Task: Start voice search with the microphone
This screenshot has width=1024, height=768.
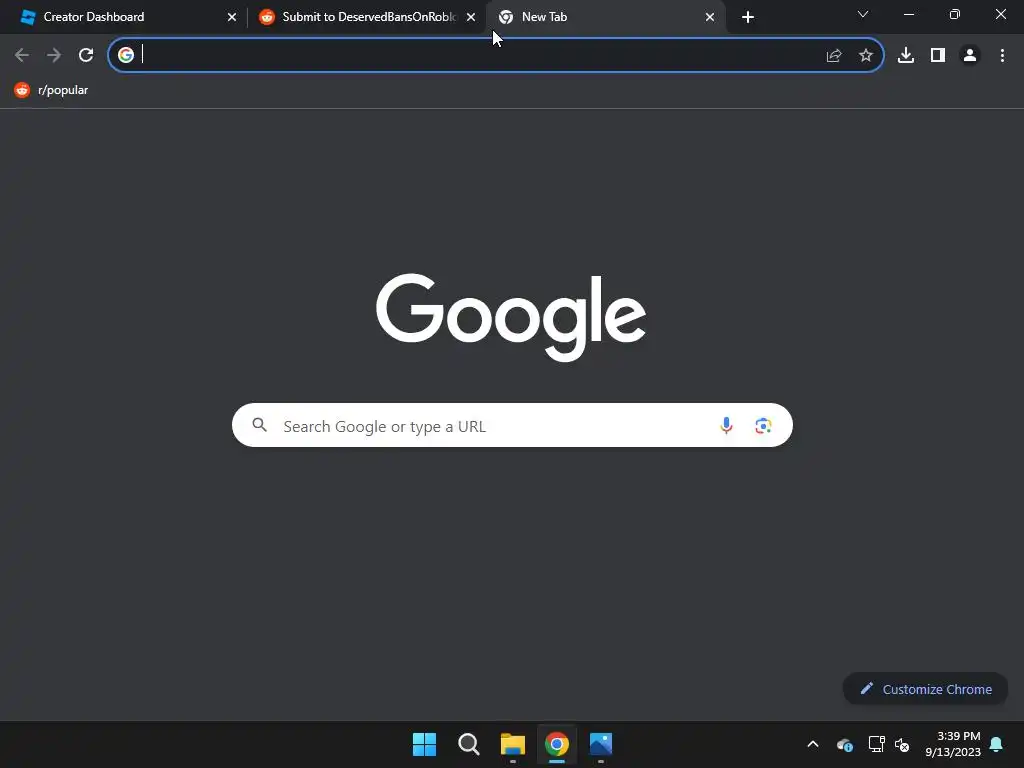Action: [x=726, y=426]
